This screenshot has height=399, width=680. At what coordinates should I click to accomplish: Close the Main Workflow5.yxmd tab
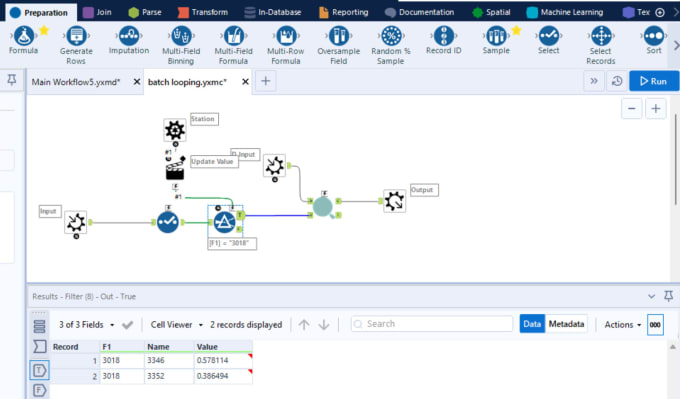click(137, 82)
